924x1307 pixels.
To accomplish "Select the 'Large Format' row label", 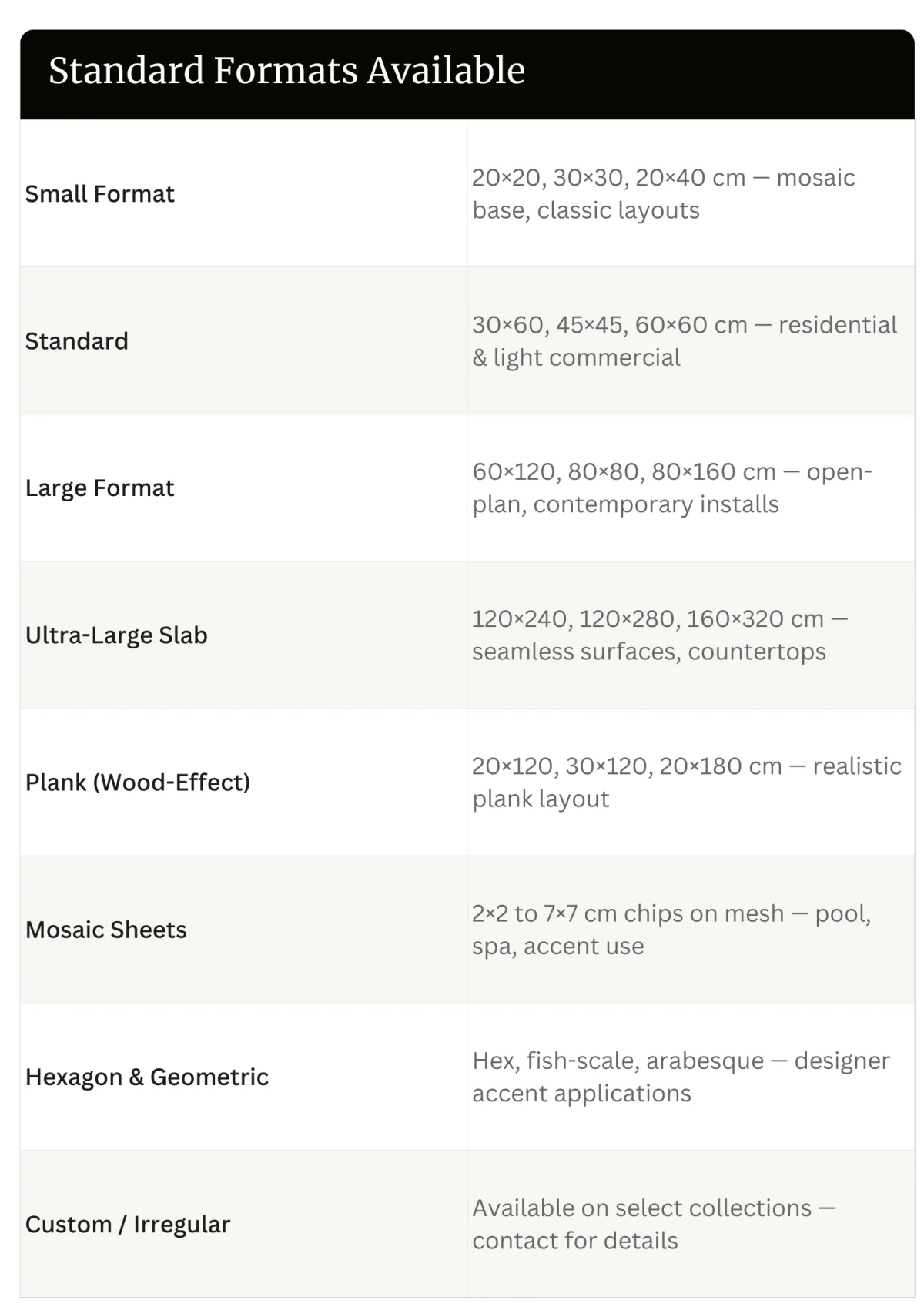I will pyautogui.click(x=100, y=488).
